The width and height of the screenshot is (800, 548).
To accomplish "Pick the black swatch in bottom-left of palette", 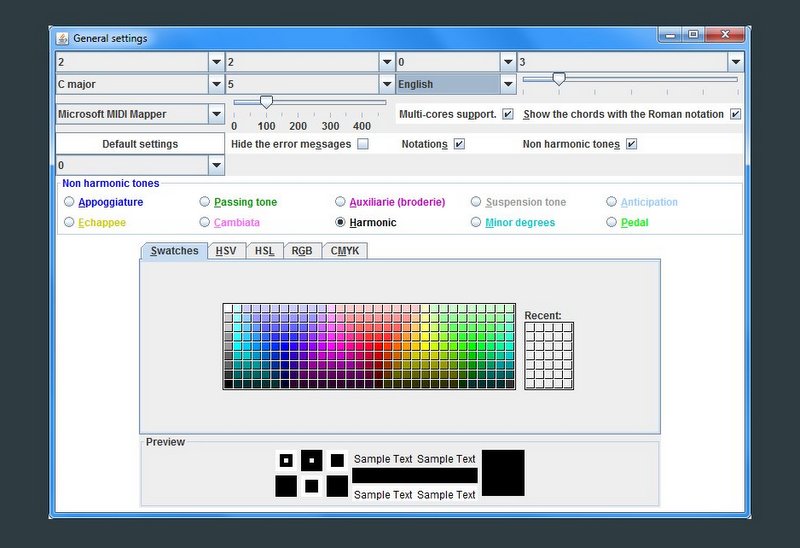I will tap(228, 384).
